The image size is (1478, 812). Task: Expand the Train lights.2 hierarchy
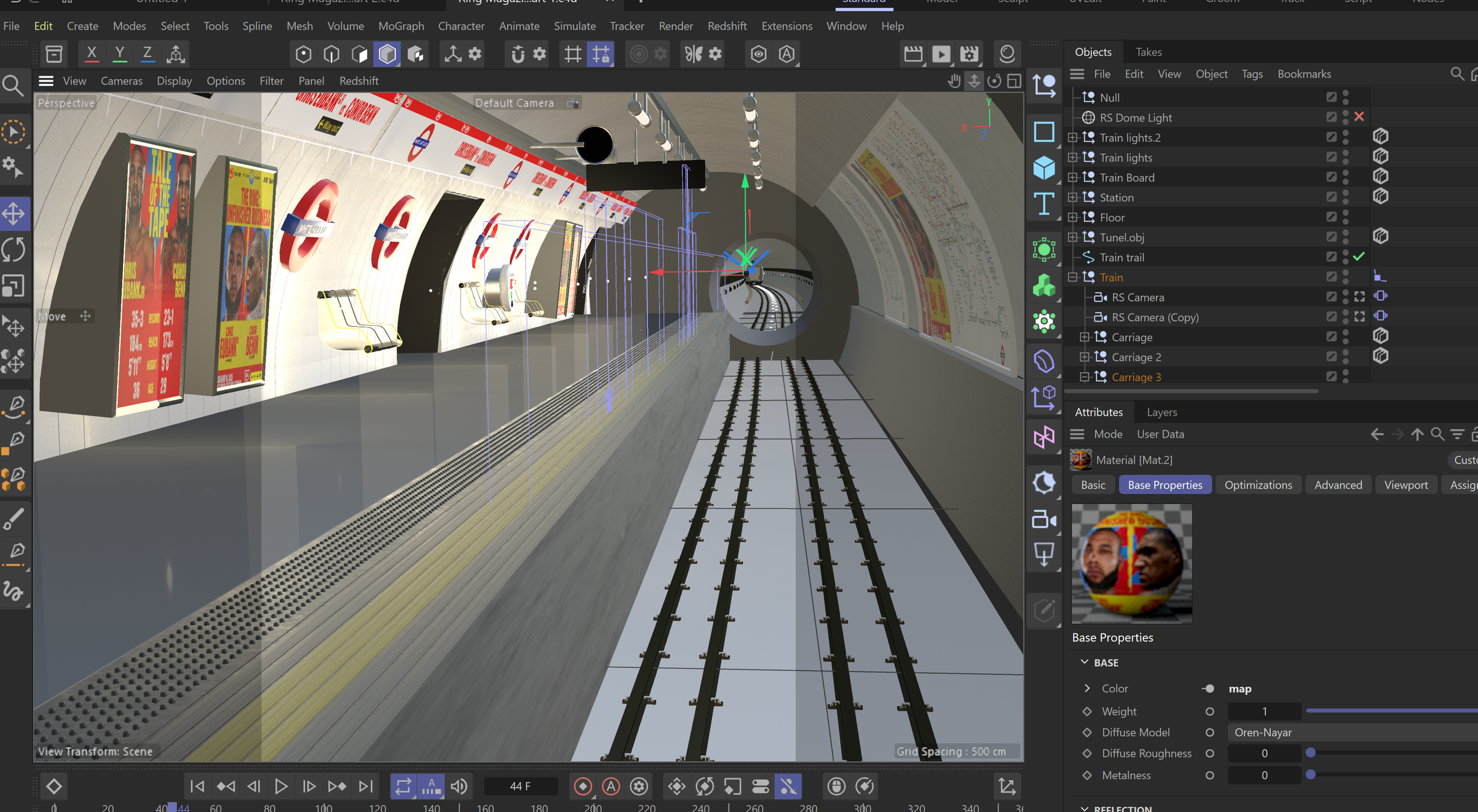pyautogui.click(x=1072, y=138)
